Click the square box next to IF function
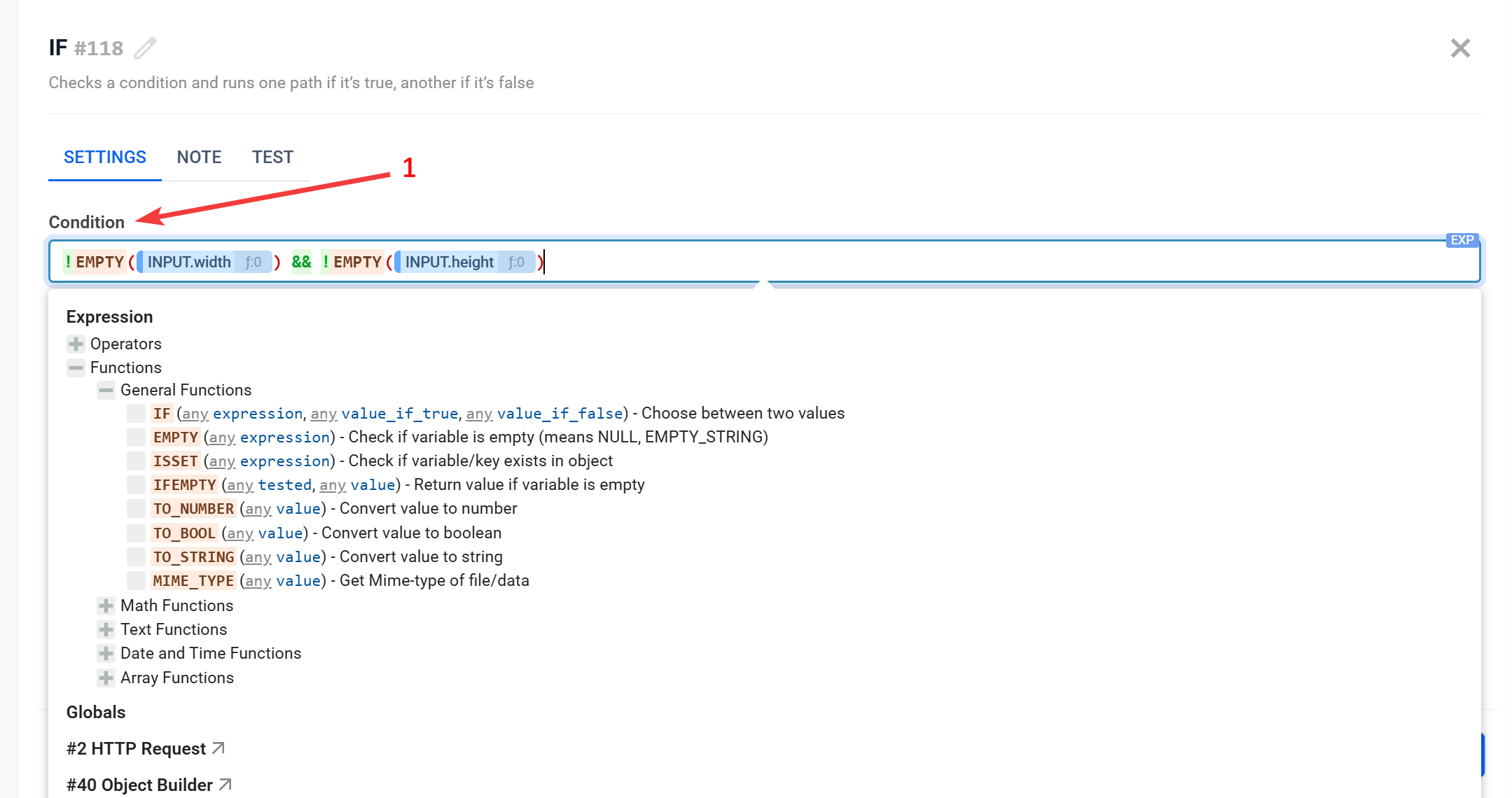1512x798 pixels. (136, 414)
